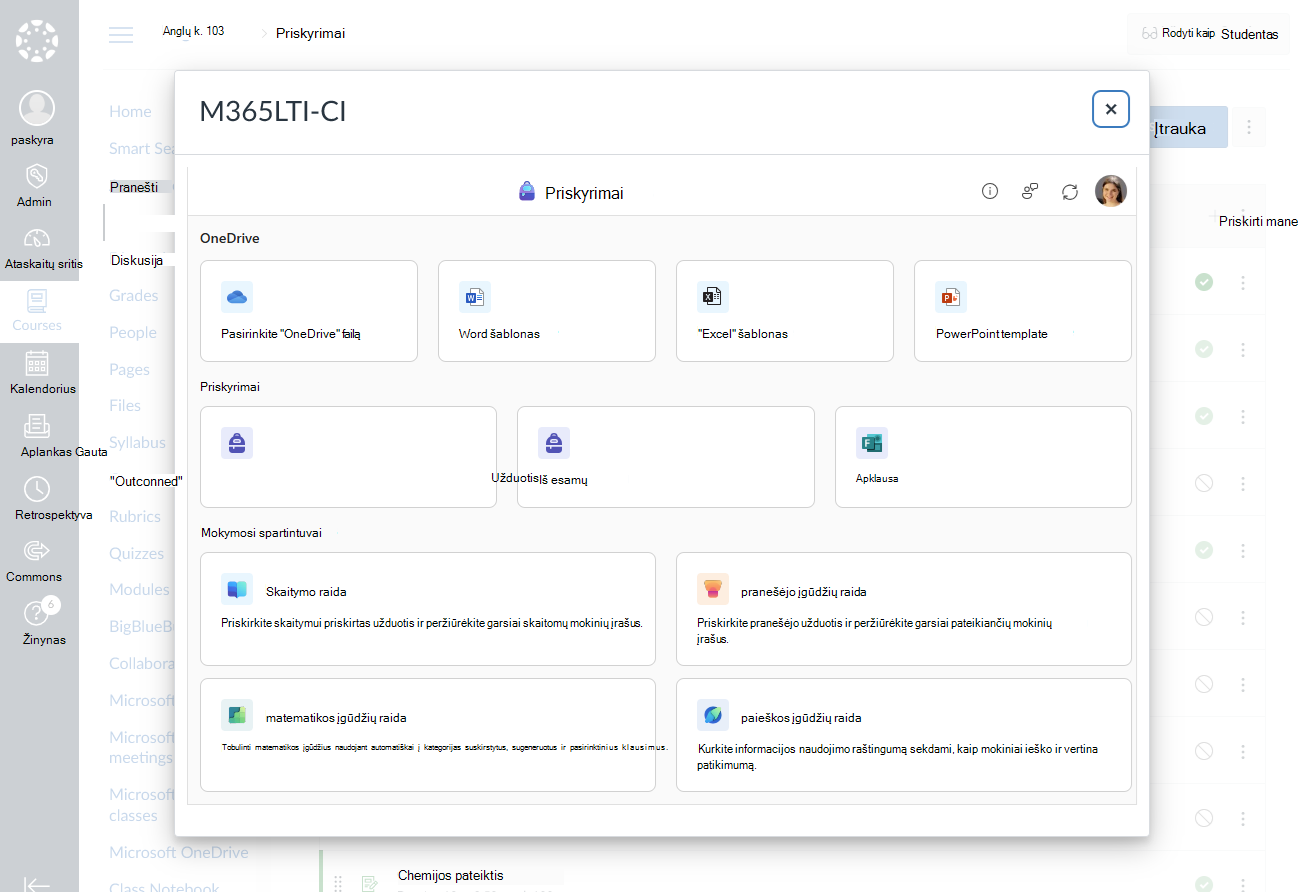
Task: Open Diskusija in course menu
Action: 137,261
